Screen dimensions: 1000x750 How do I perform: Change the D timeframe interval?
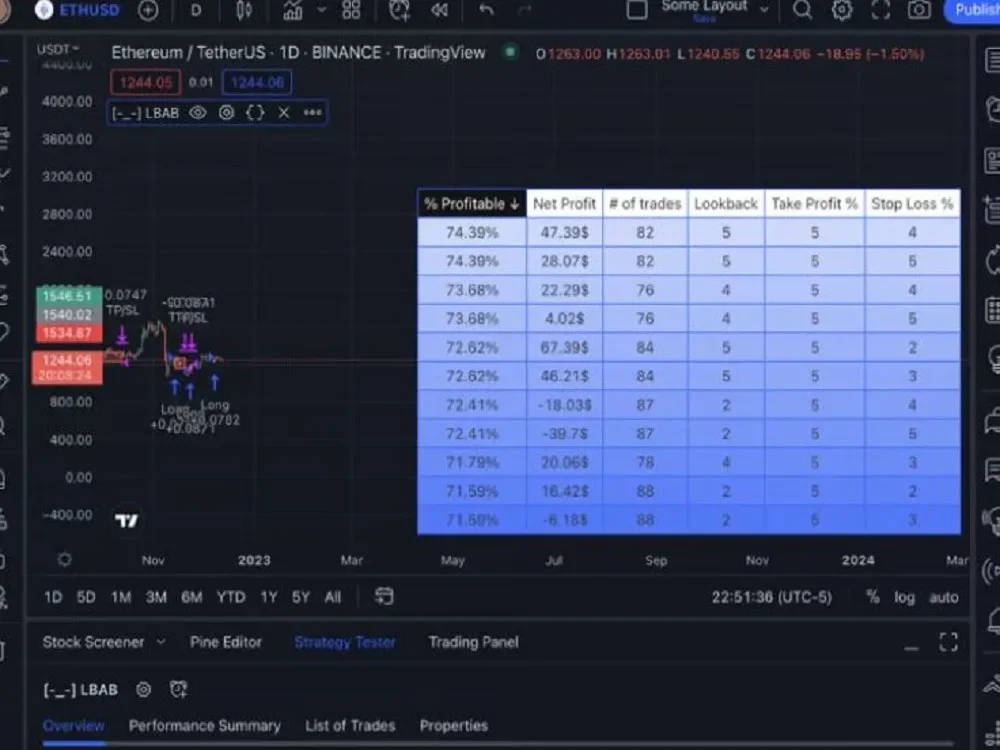196,10
